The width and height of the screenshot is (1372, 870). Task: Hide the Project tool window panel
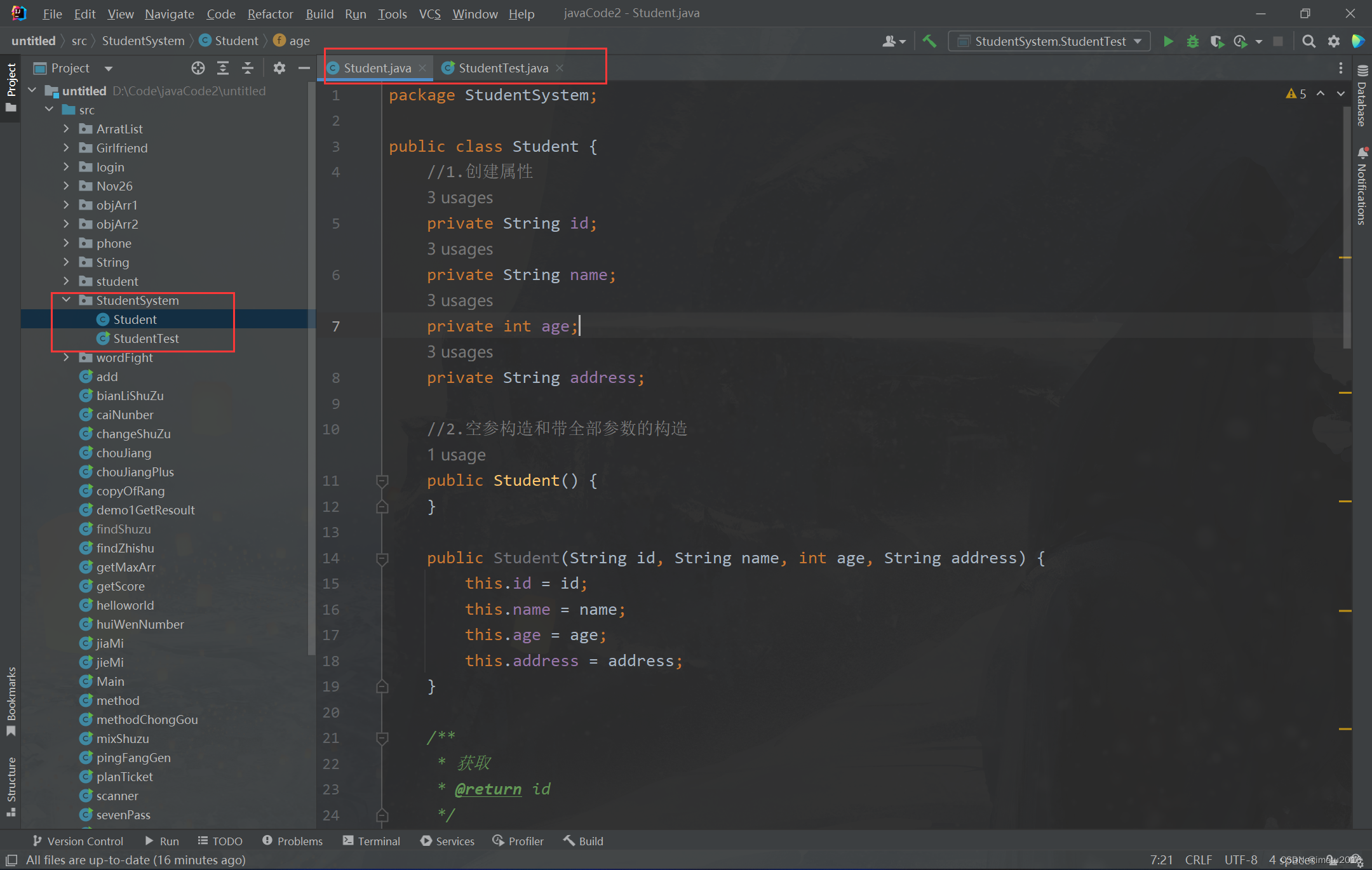304,68
